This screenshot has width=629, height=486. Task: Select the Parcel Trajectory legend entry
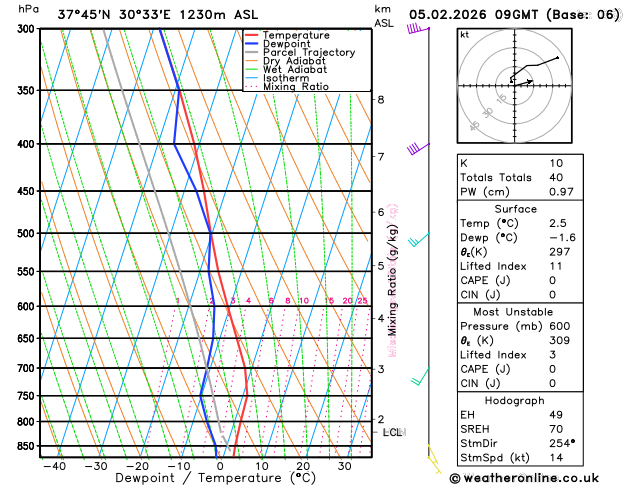tap(308, 52)
